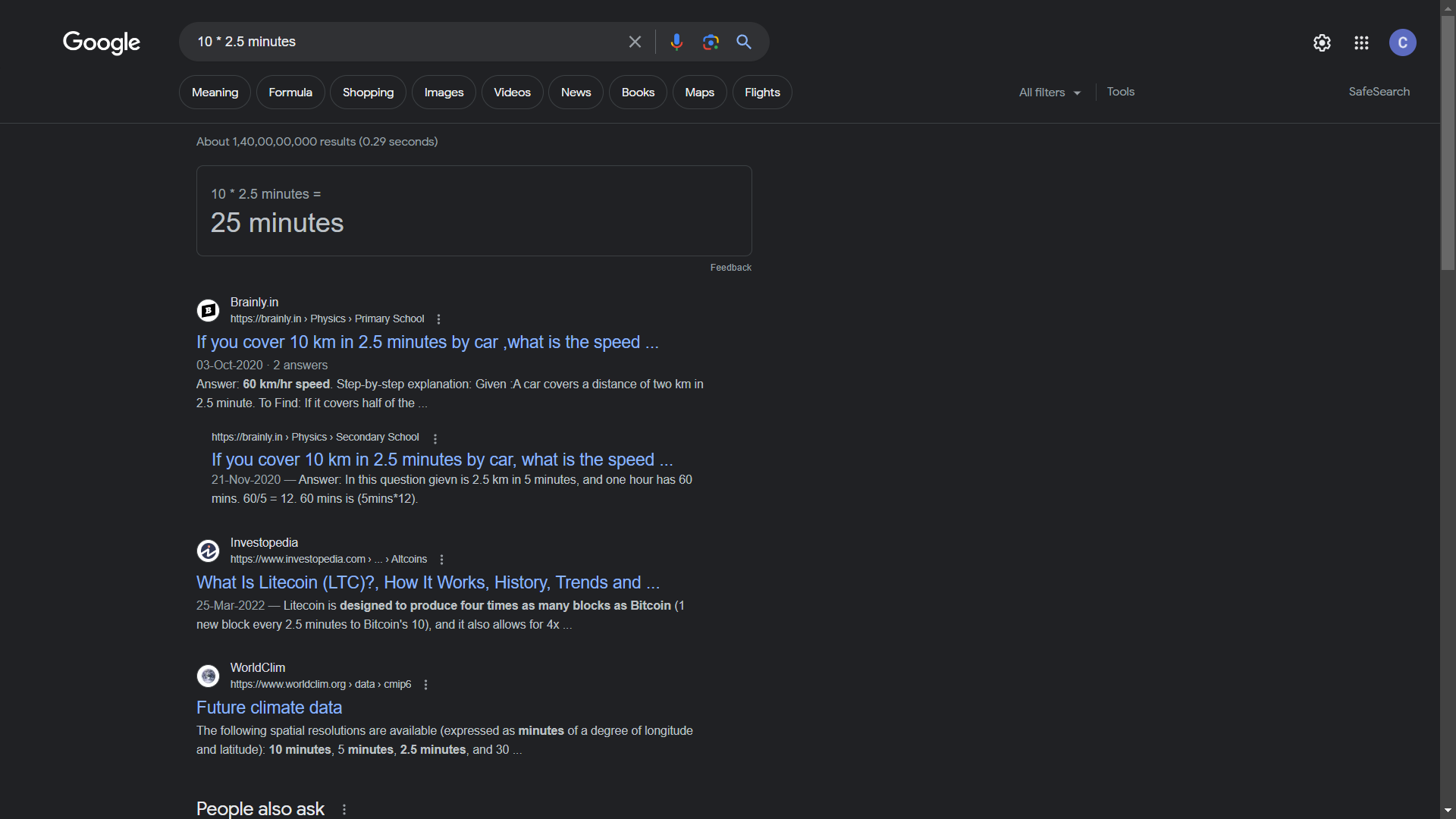Open the Google apps grid
Screen dimensions: 1456x819
[x=1361, y=42]
